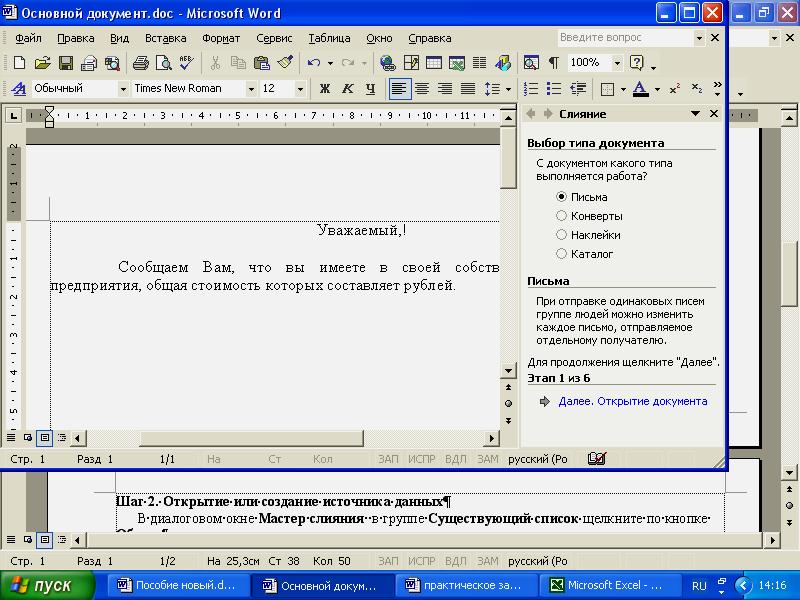Click the RU language indicator in tray
800x600 pixels.
point(699,586)
